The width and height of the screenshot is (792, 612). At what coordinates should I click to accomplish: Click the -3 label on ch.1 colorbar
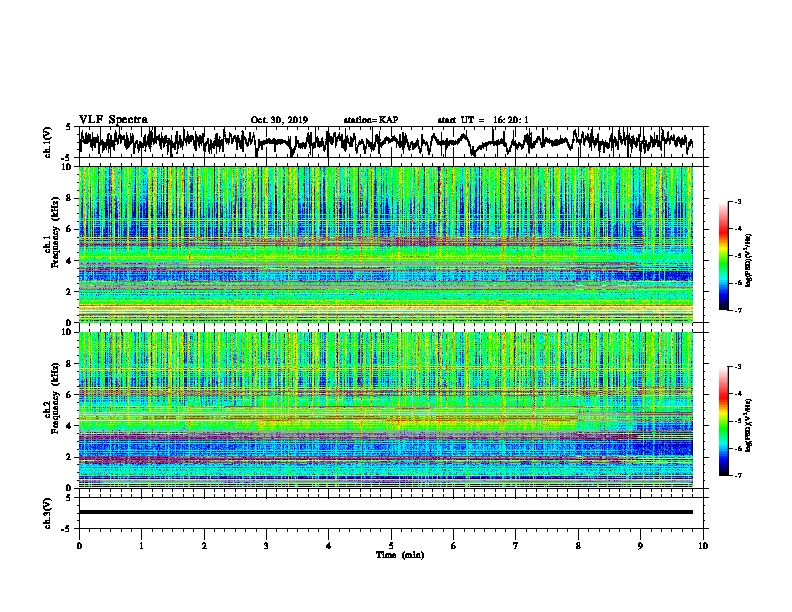[737, 201]
